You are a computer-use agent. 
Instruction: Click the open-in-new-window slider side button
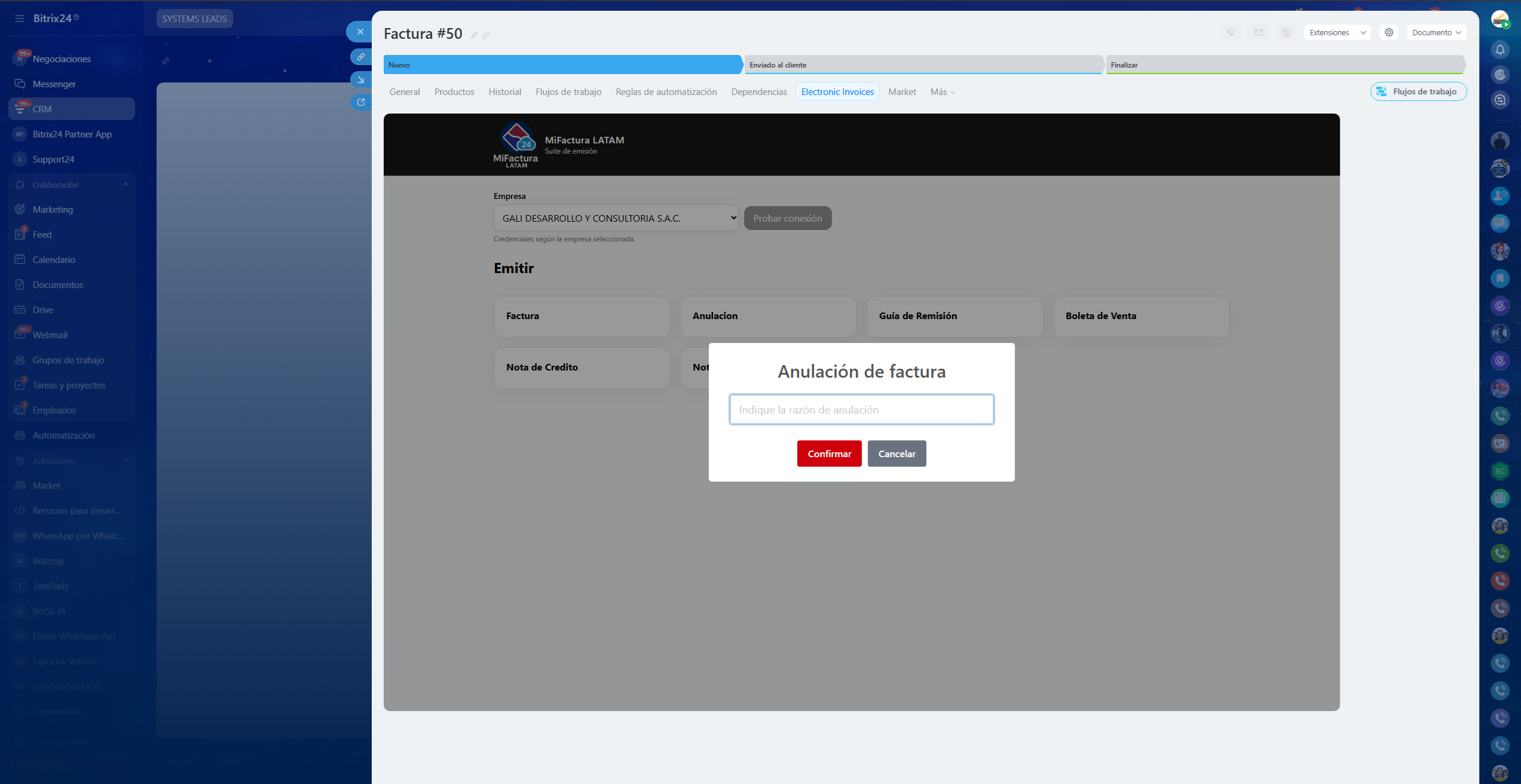360,102
